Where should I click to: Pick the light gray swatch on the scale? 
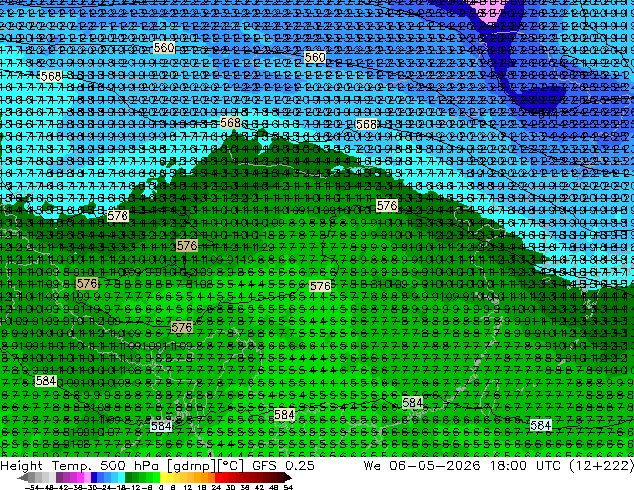(52, 477)
